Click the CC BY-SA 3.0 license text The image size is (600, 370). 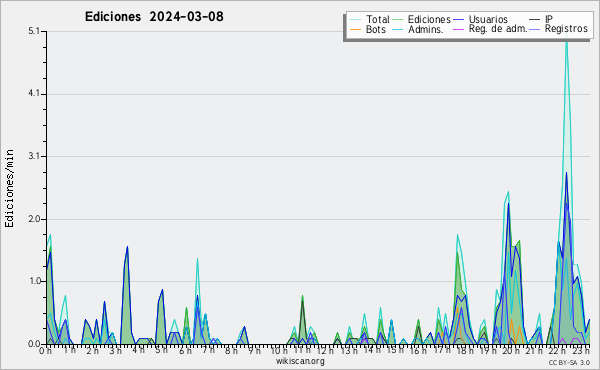[569, 362]
